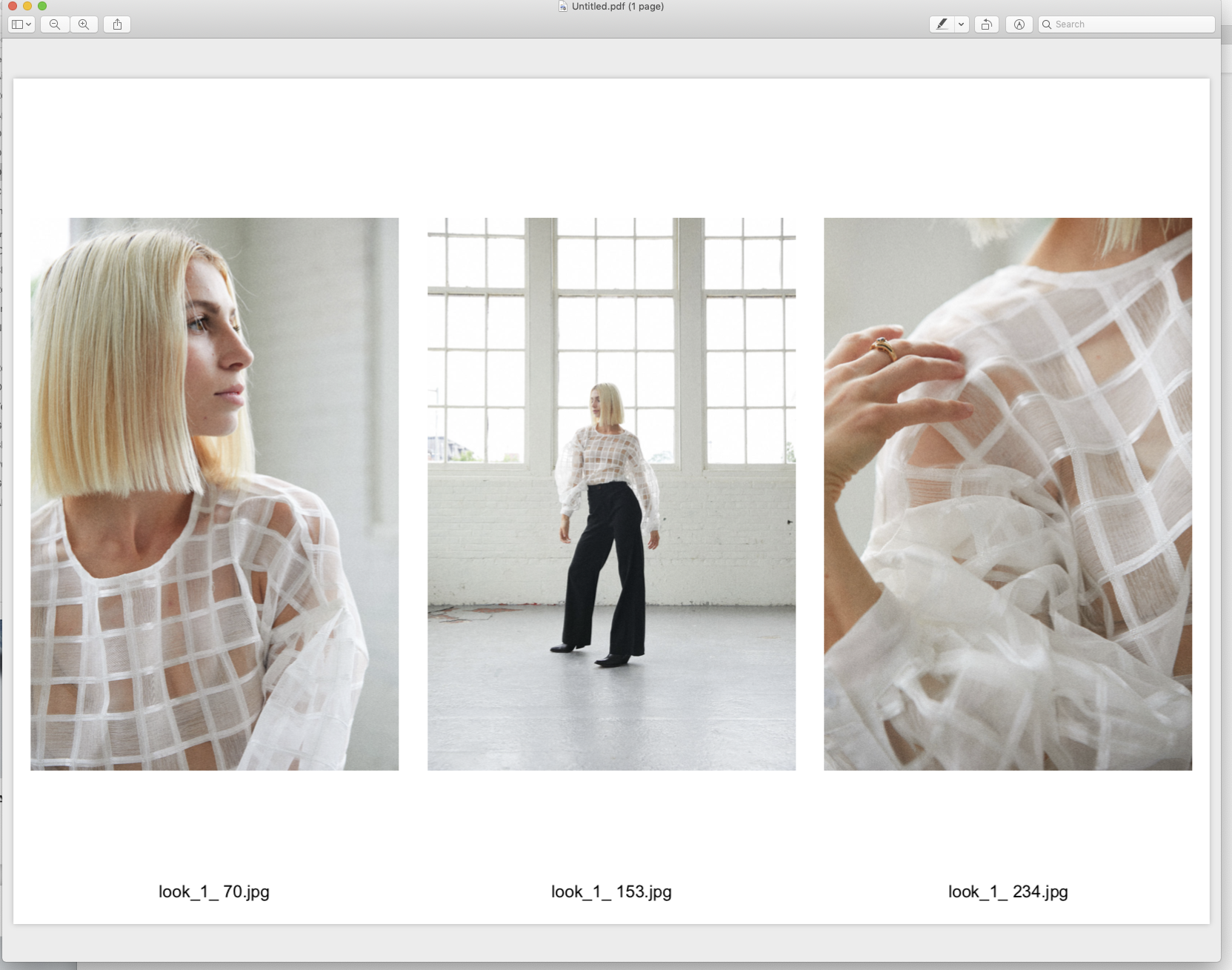Open the sidebar view menu button
This screenshot has height=970, width=1232.
[x=21, y=24]
